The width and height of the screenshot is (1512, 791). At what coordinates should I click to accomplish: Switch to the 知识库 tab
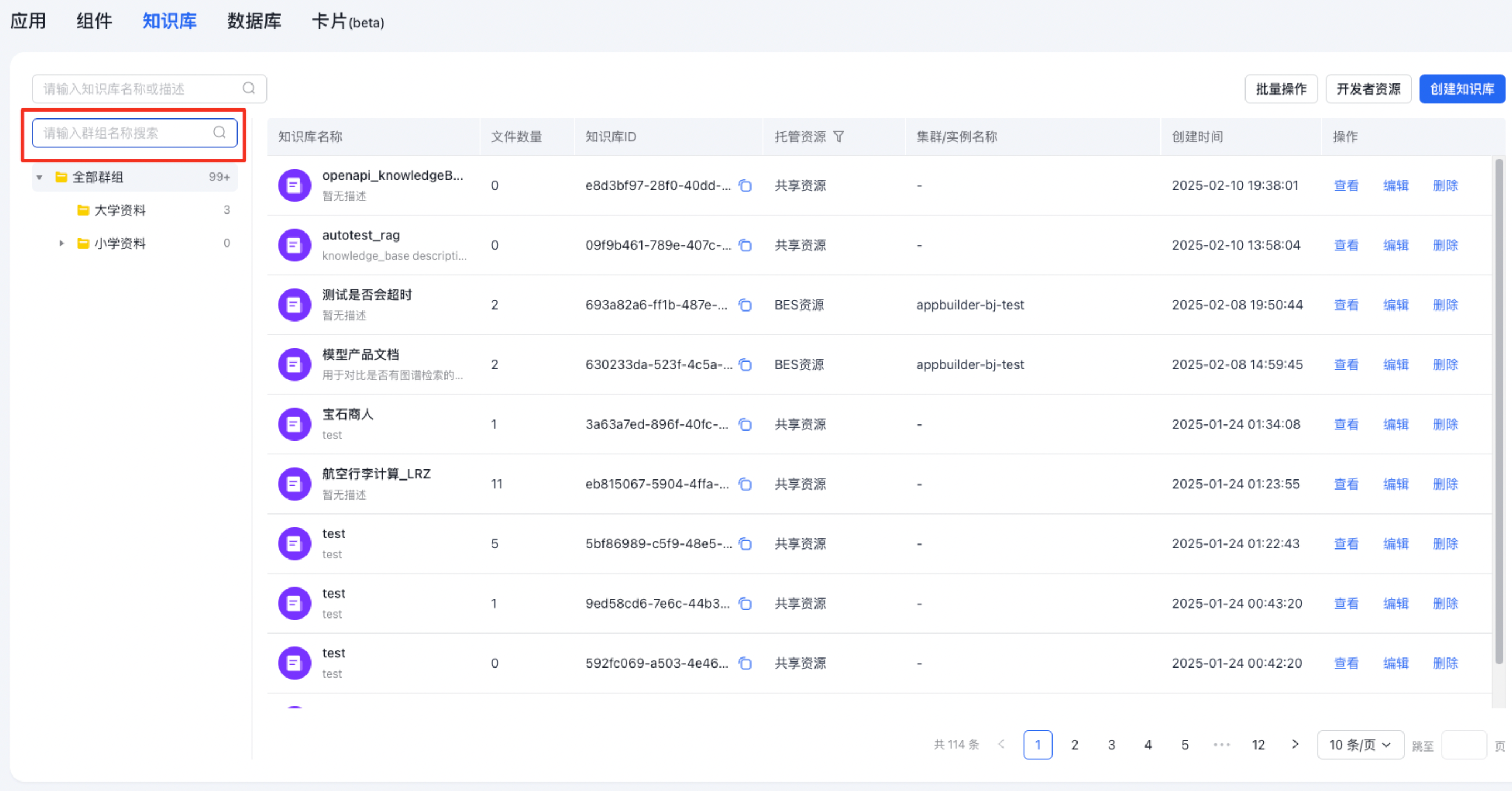point(170,21)
